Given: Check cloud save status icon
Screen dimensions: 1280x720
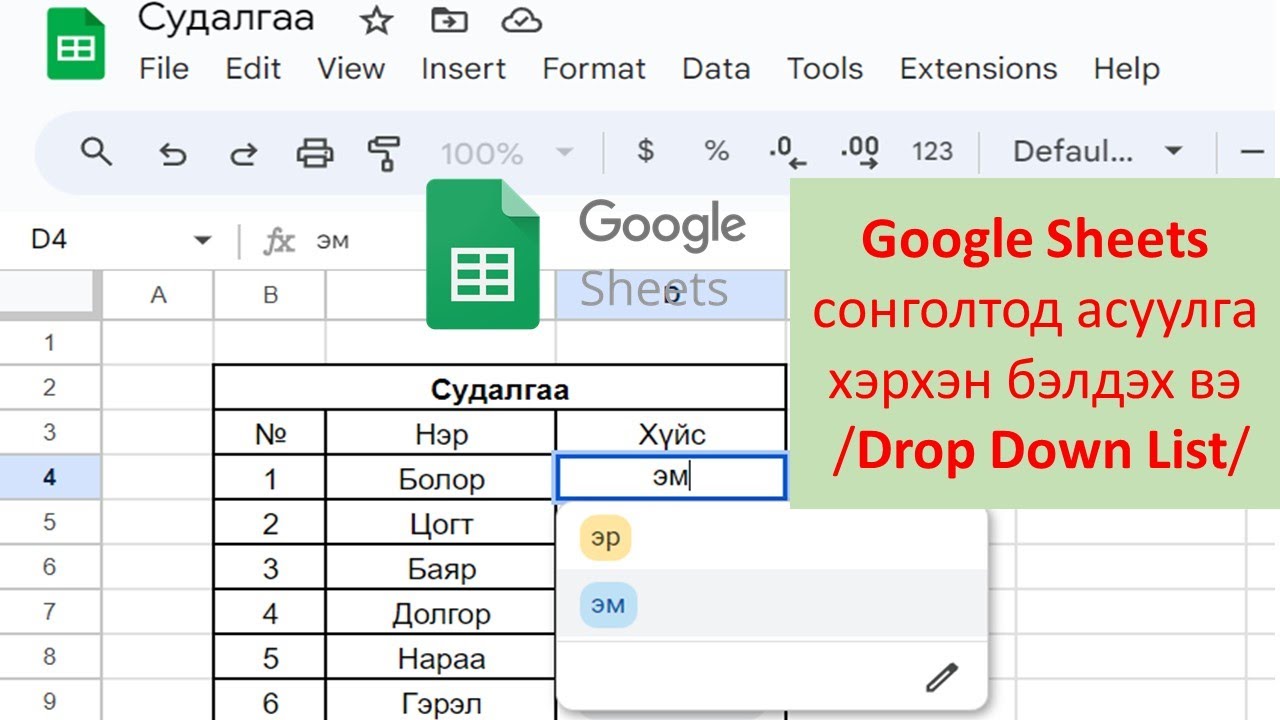Looking at the screenshot, I should pyautogui.click(x=521, y=20).
